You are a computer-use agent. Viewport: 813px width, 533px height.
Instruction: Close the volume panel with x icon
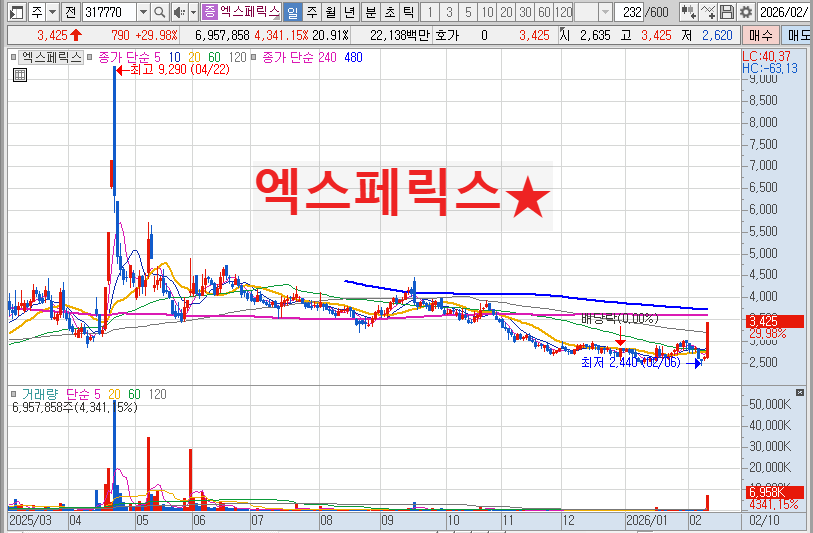[x=800, y=392]
